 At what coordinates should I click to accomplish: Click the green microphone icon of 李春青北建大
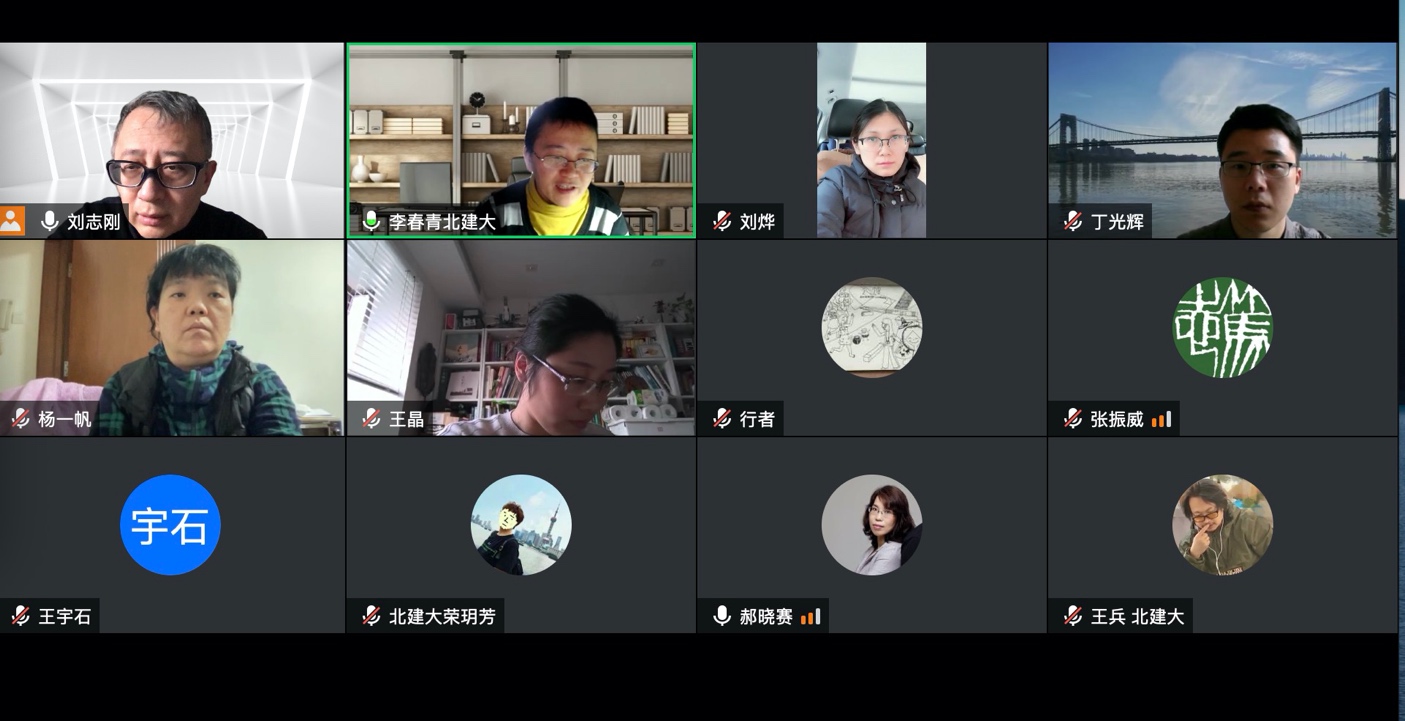tap(371, 221)
